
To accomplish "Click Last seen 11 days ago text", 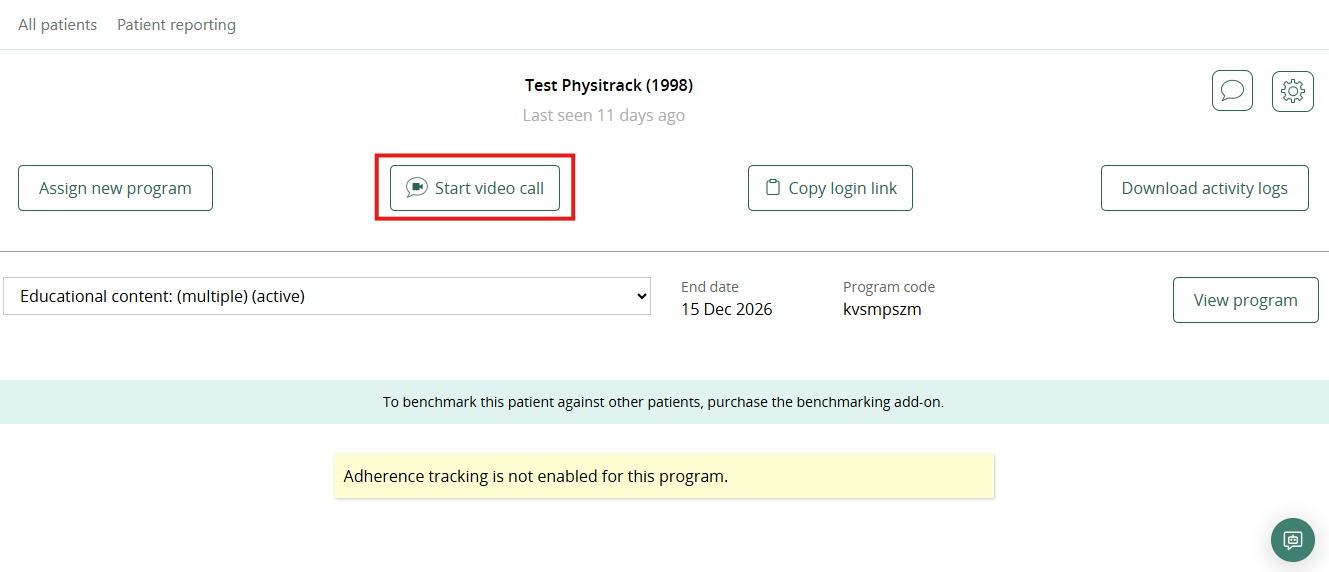I will pos(604,115).
